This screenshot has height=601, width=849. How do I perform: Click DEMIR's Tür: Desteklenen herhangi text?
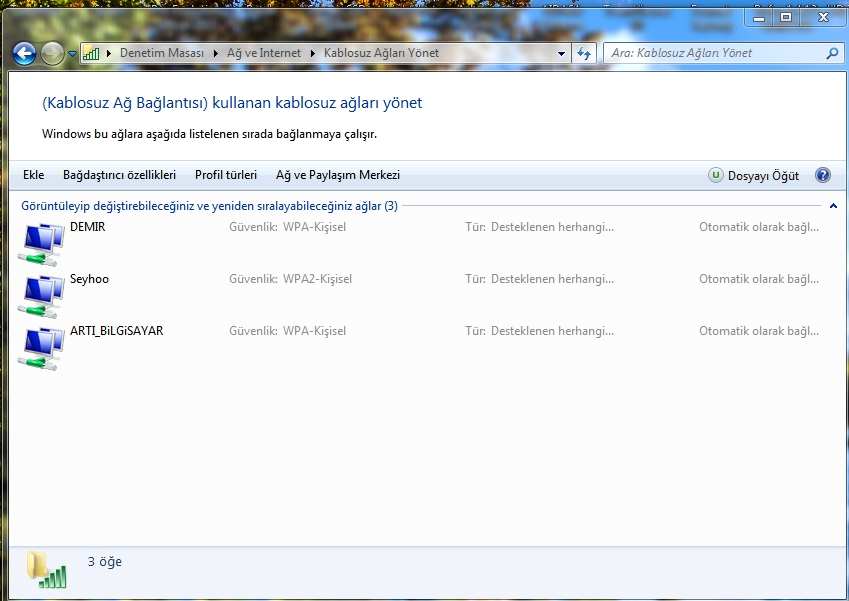point(539,227)
